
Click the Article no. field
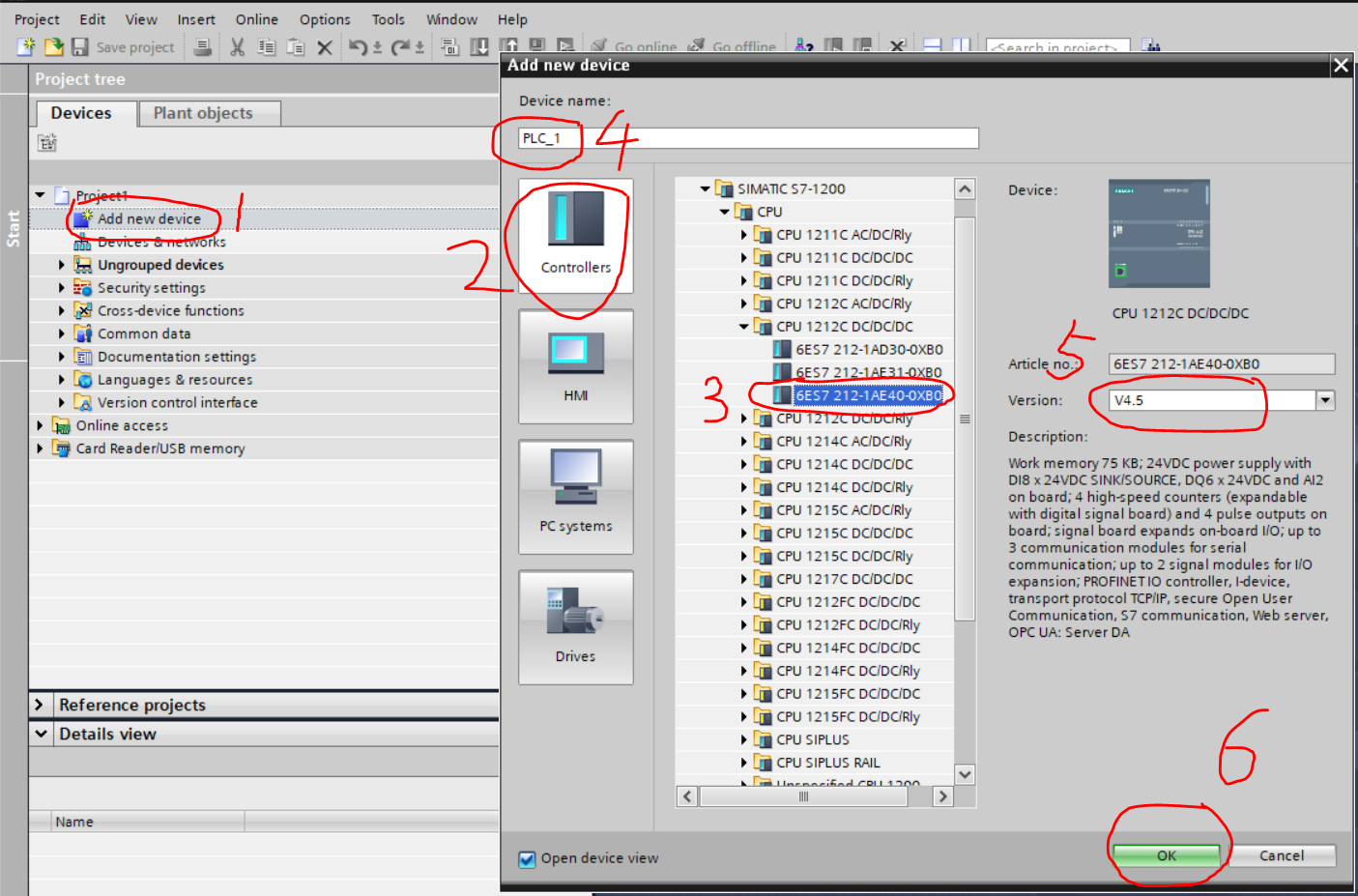tap(1222, 364)
